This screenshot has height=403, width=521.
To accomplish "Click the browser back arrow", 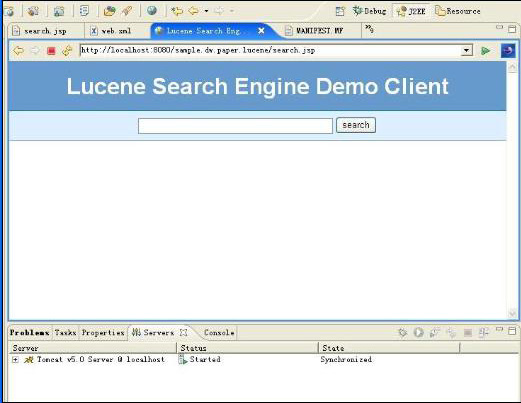I will pos(18,51).
